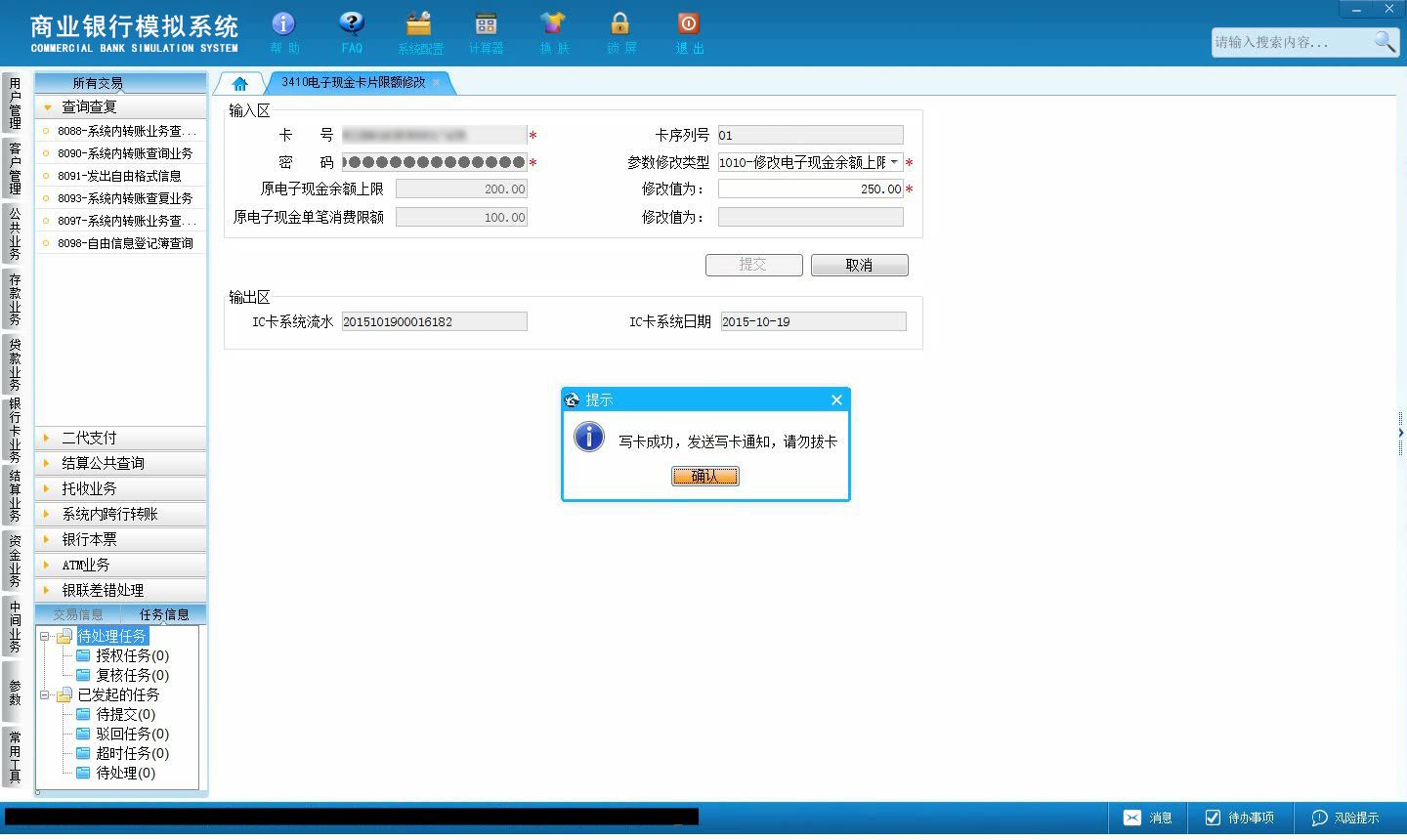Image resolution: width=1407 pixels, height=840 pixels.
Task: Launch the 计算器 calculator icon
Action: [486, 23]
